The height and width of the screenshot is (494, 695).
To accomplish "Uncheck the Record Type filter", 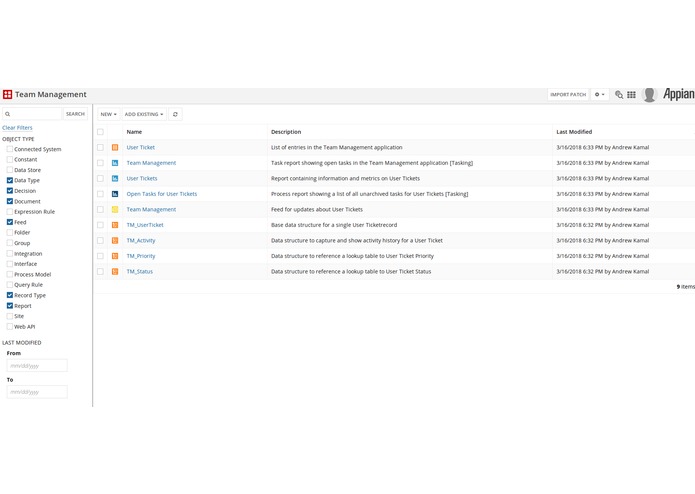I will pos(10,295).
